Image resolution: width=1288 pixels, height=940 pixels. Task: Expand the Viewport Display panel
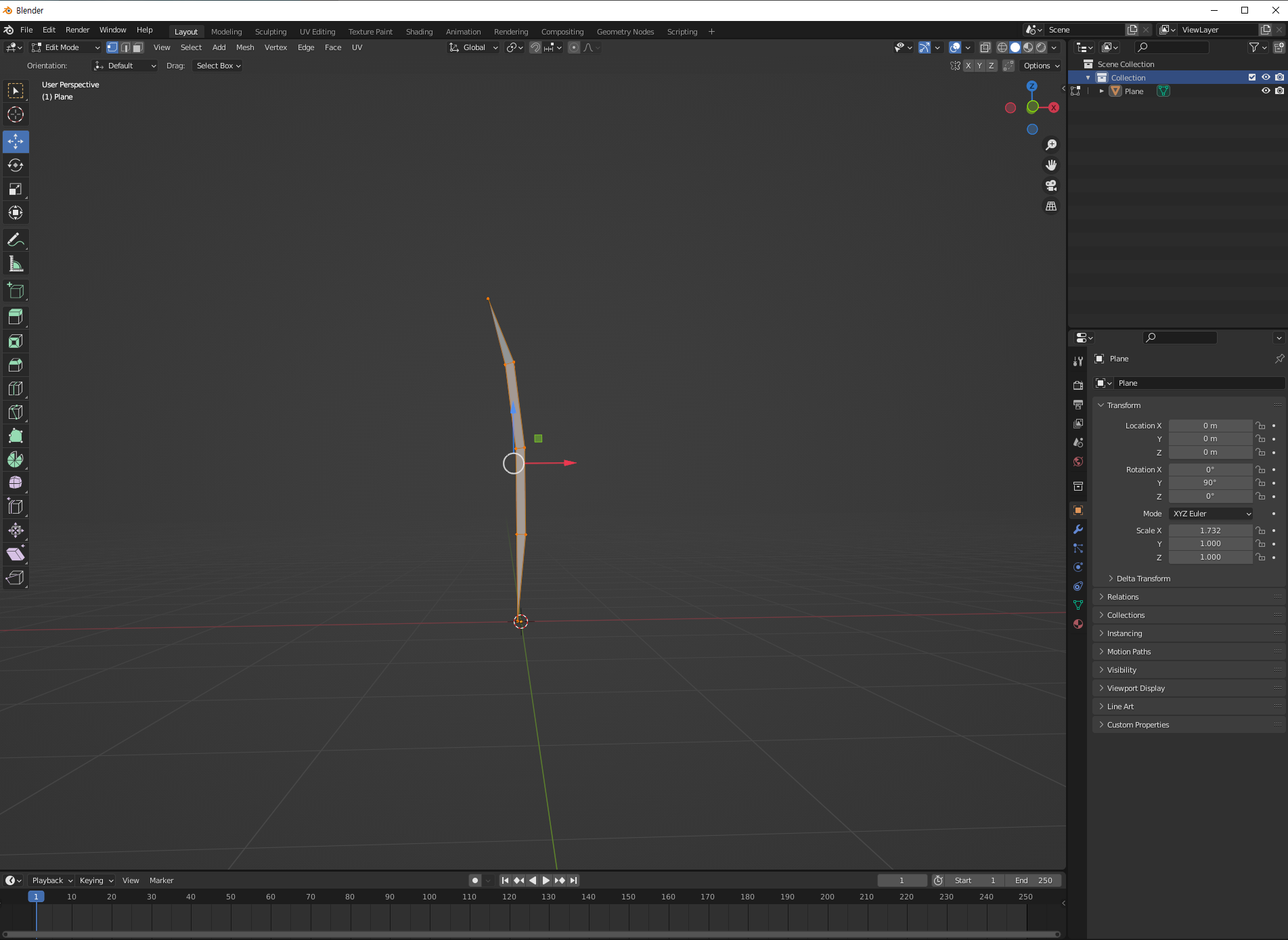pos(1136,688)
